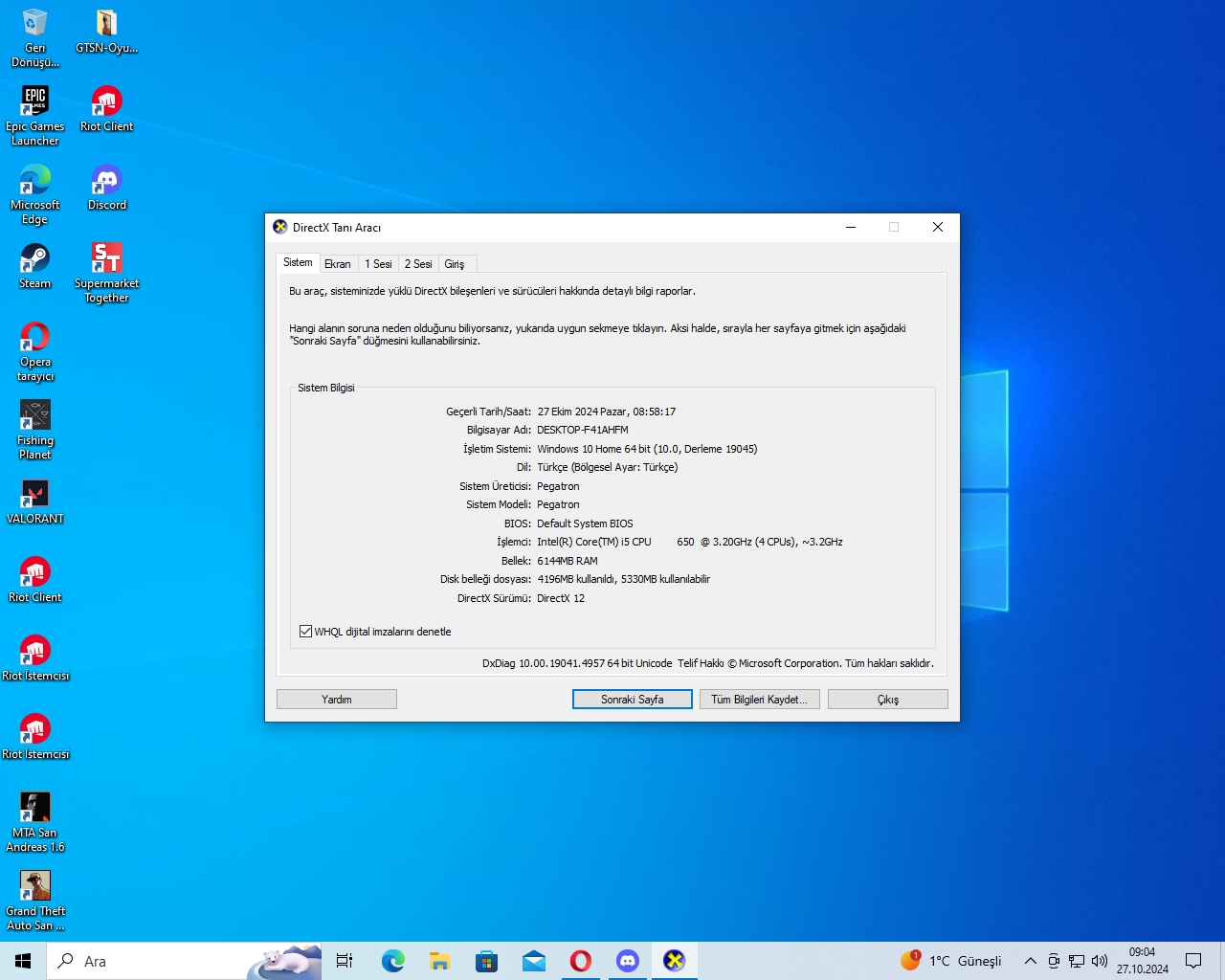The image size is (1225, 980).
Task: Select MTA San Andreas 1.6 icon
Action: [x=35, y=809]
